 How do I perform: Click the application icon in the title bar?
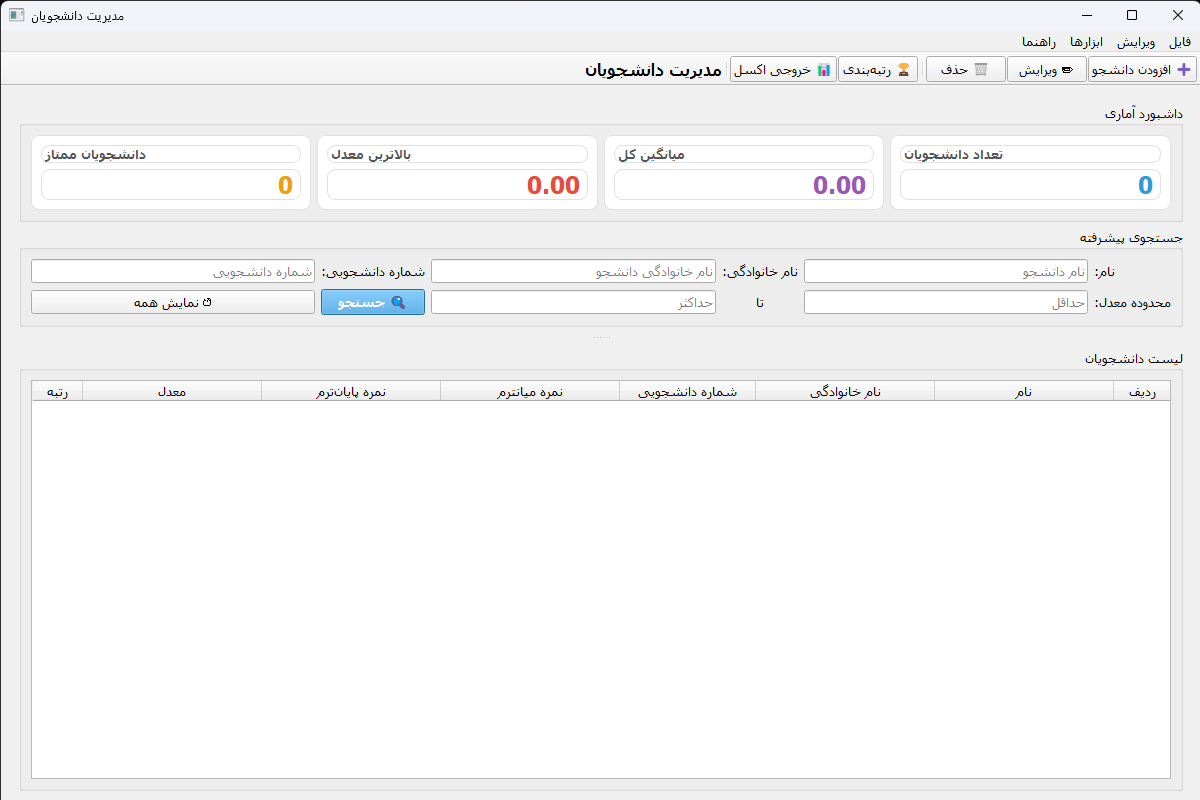(16, 15)
